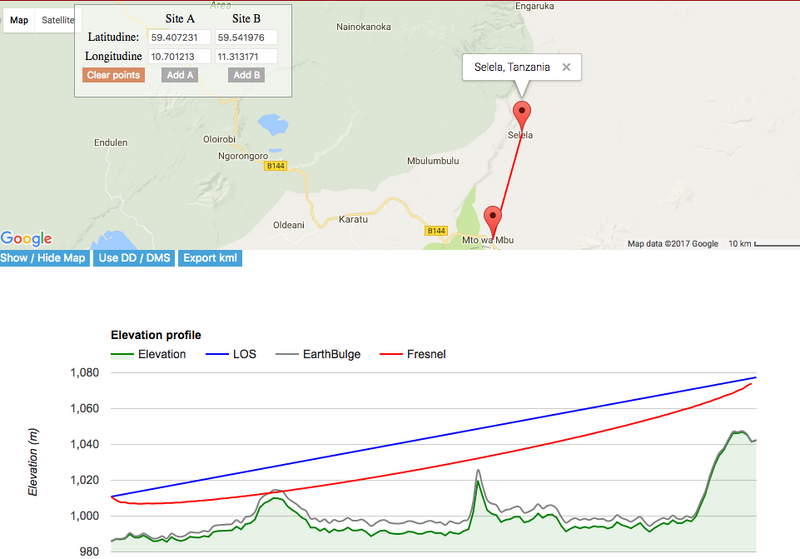Click the Add B button
The image size is (800, 559).
246,75
